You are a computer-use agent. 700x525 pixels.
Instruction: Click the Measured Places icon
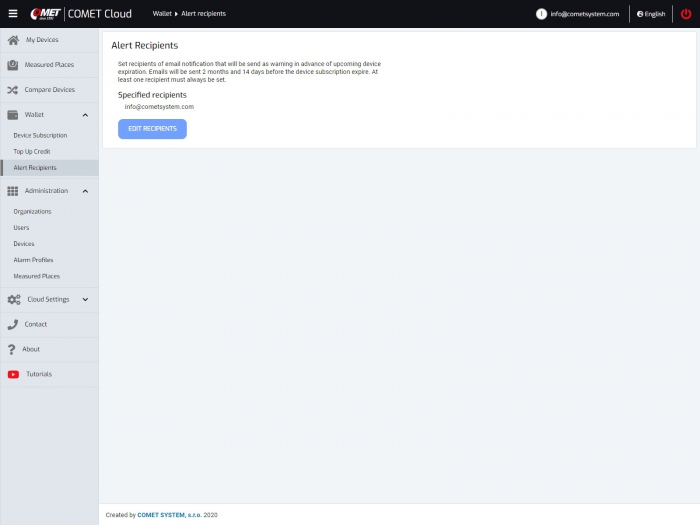[13, 65]
